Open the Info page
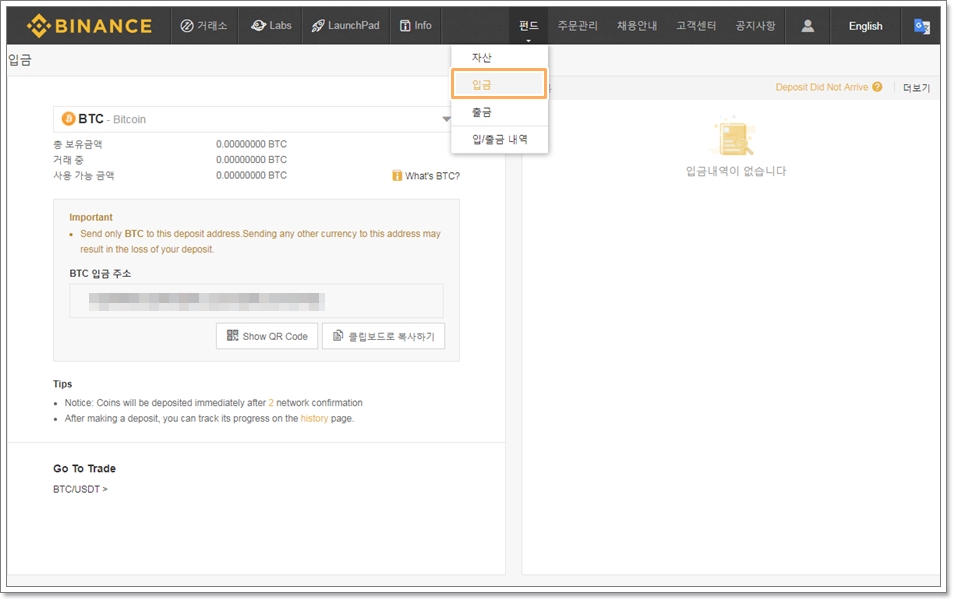 tap(416, 26)
